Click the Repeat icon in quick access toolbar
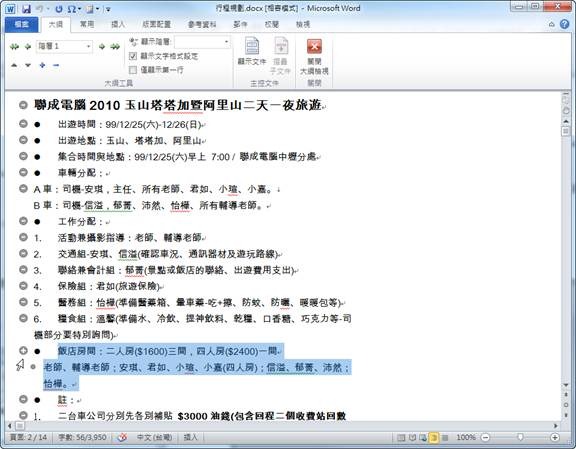This screenshot has height=449, width=576. pos(58,8)
